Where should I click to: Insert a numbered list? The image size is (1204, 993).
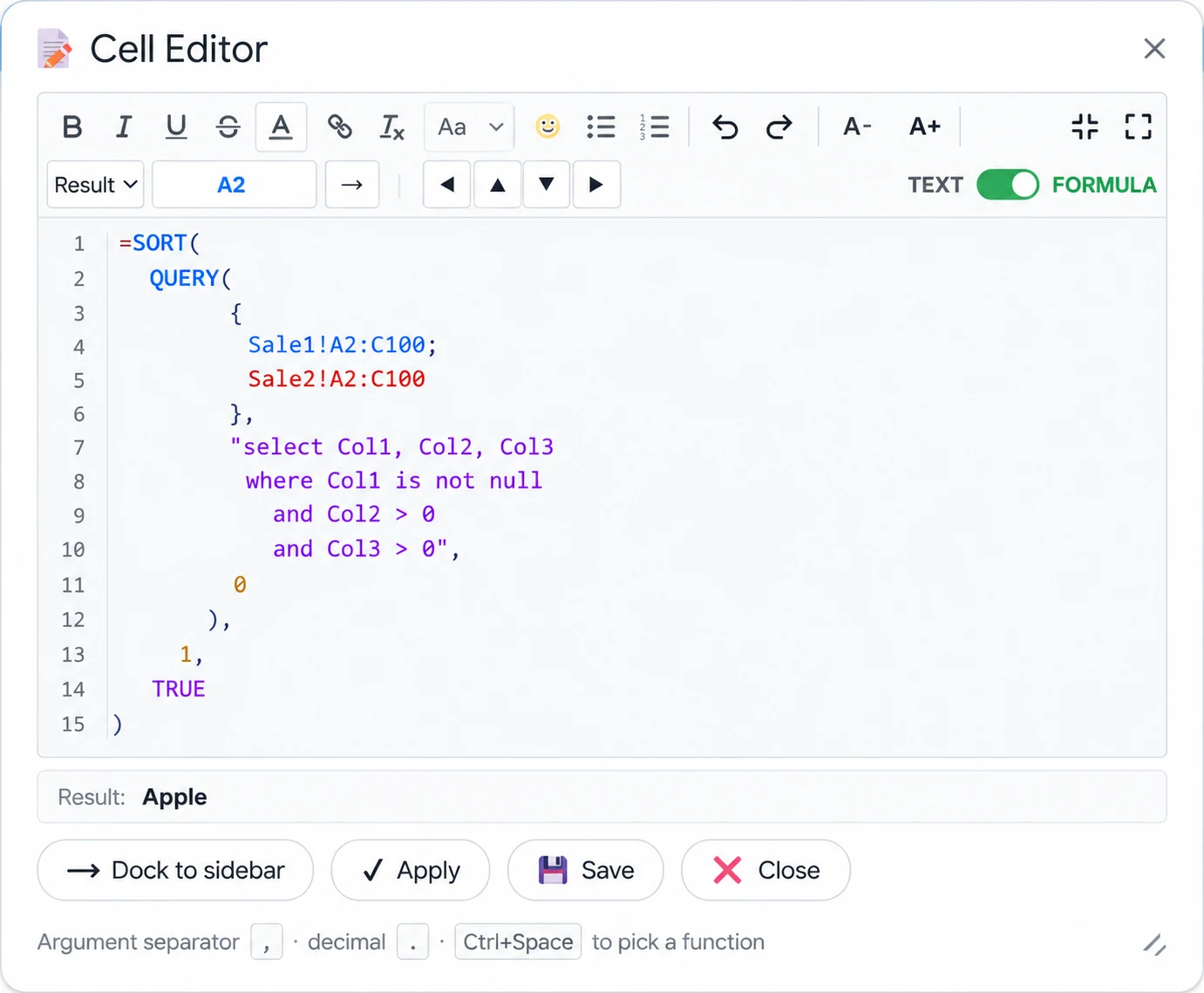654,127
